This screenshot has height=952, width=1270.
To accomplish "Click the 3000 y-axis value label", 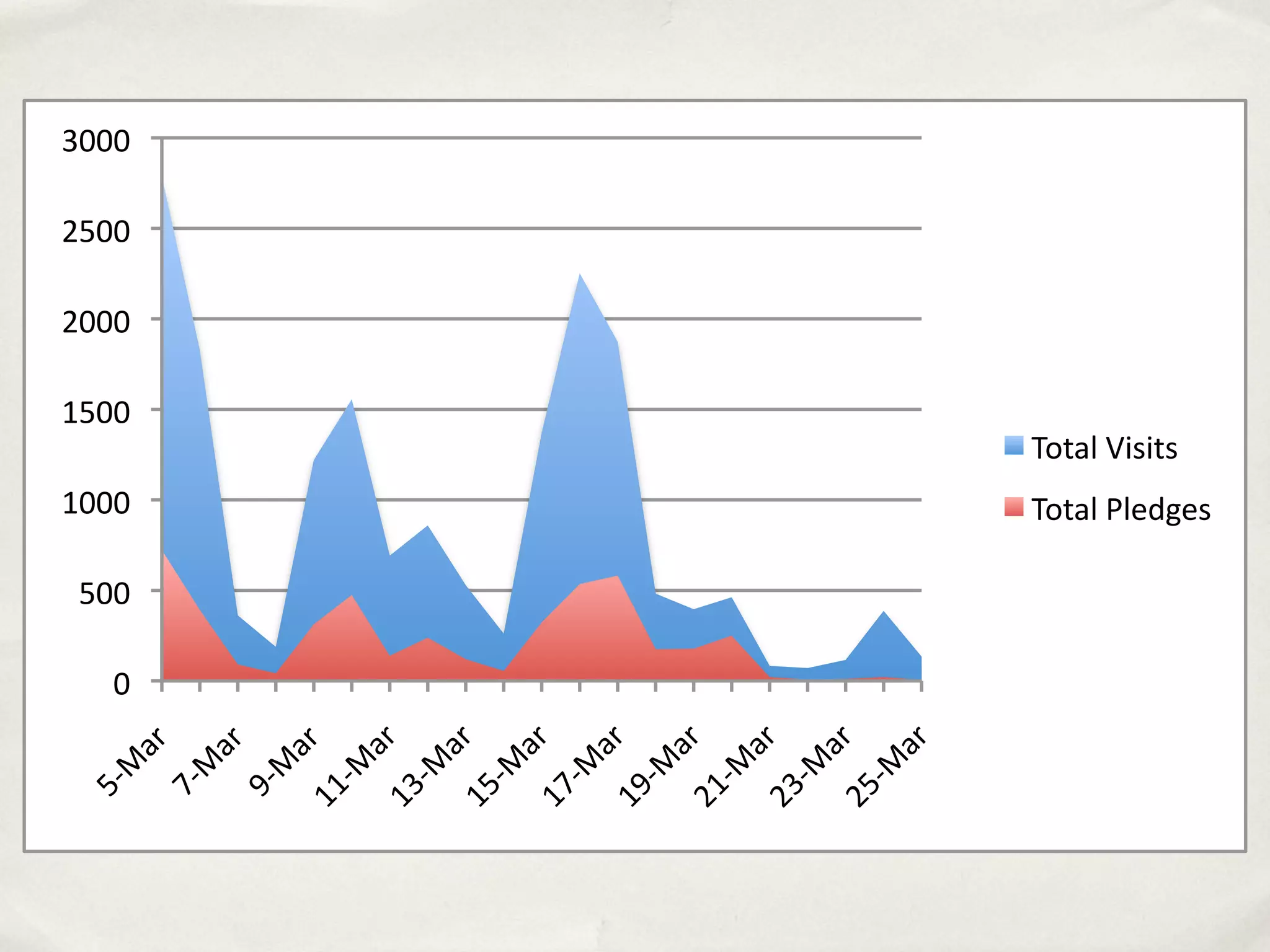I will click(96, 141).
